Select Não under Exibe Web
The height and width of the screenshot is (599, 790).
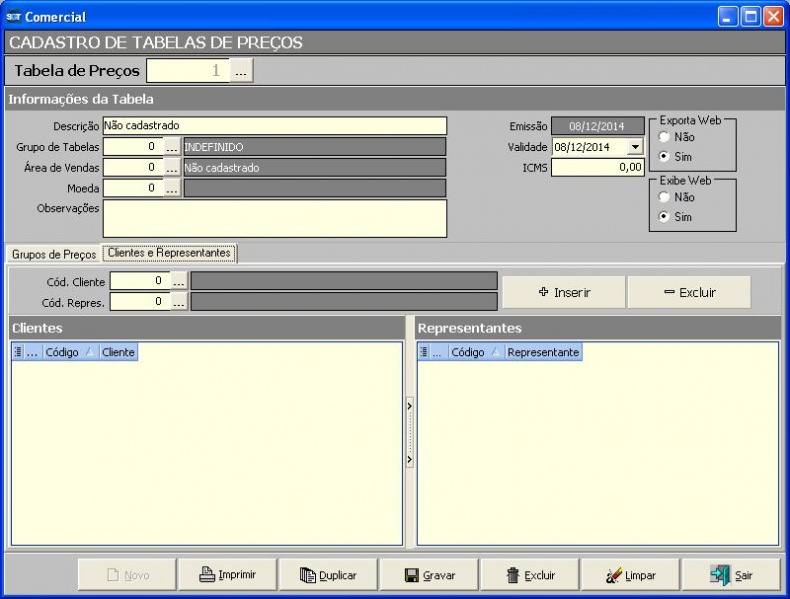coord(664,197)
